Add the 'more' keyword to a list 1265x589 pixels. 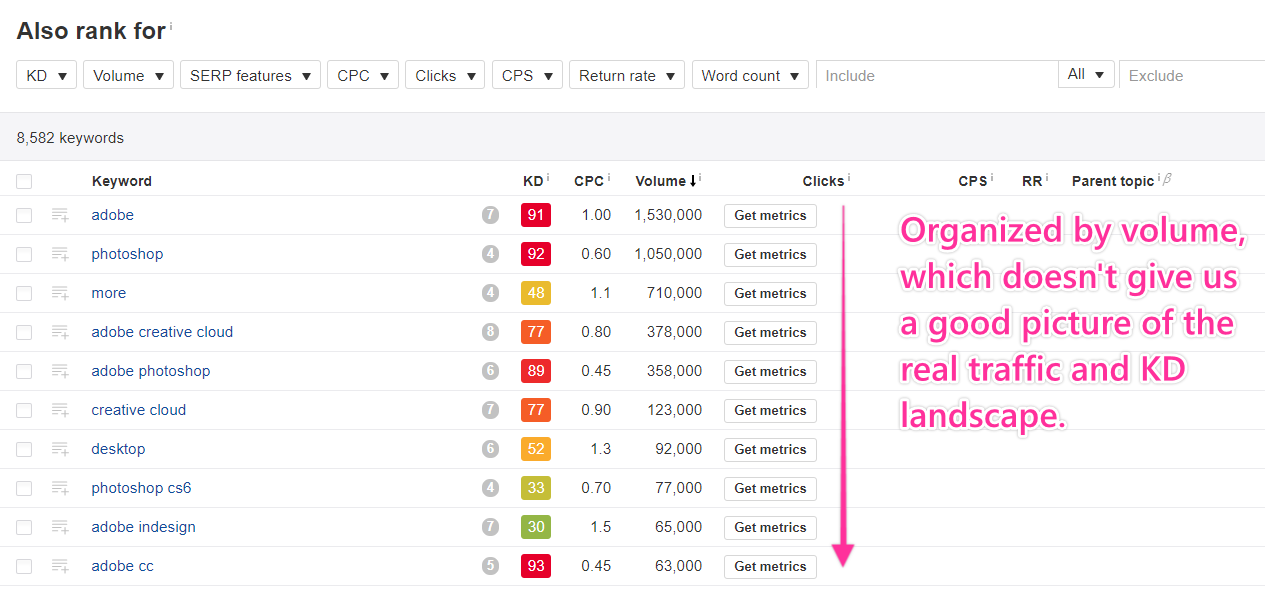[60, 293]
